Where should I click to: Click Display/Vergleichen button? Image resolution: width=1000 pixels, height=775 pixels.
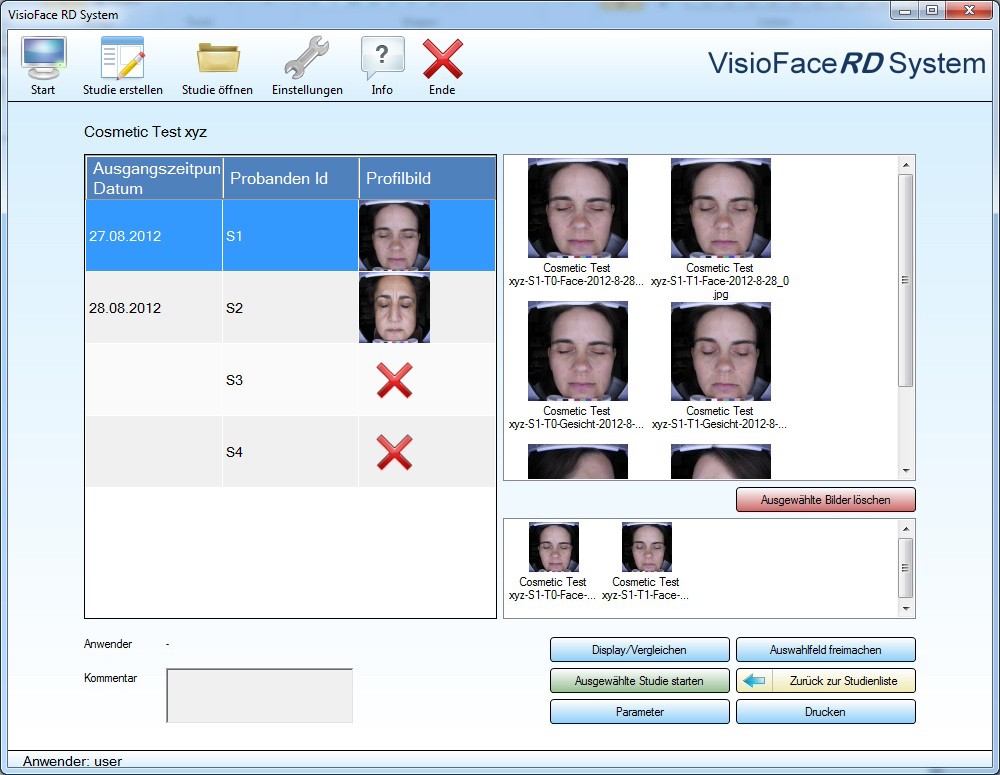coord(640,650)
